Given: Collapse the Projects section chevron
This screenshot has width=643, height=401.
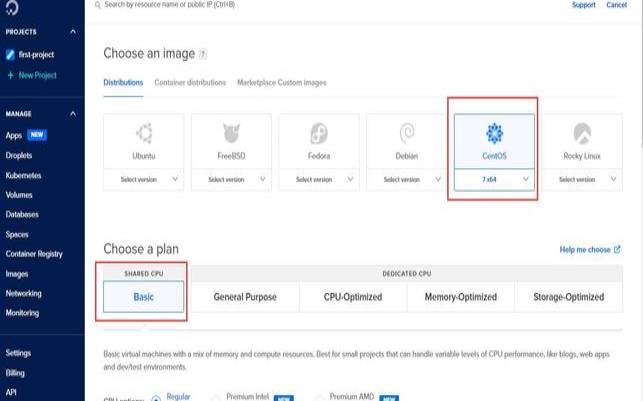Looking at the screenshot, I should point(73,32).
